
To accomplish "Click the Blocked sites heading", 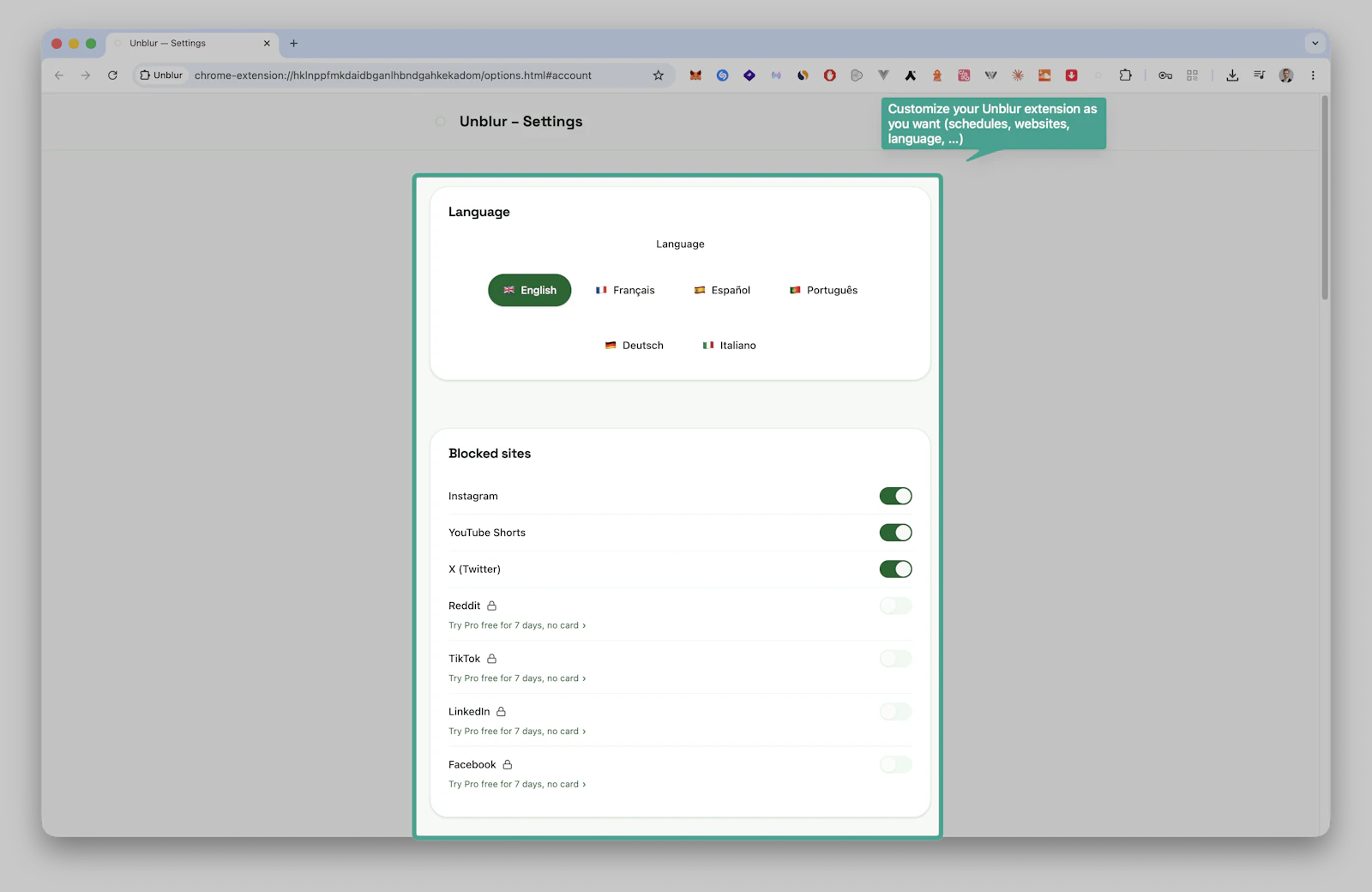I will click(x=490, y=454).
